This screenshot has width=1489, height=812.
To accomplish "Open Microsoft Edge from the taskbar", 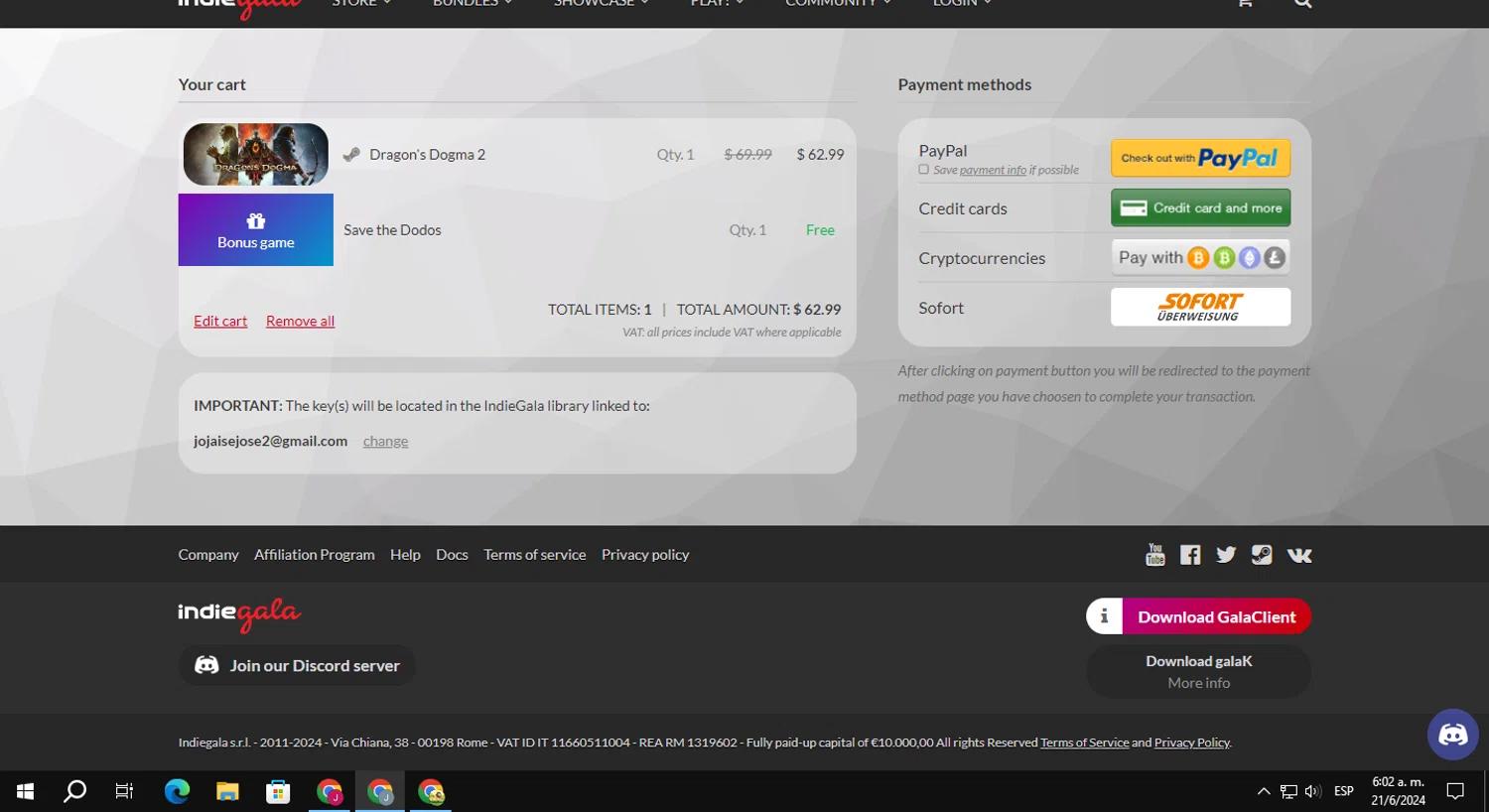I will point(177,791).
